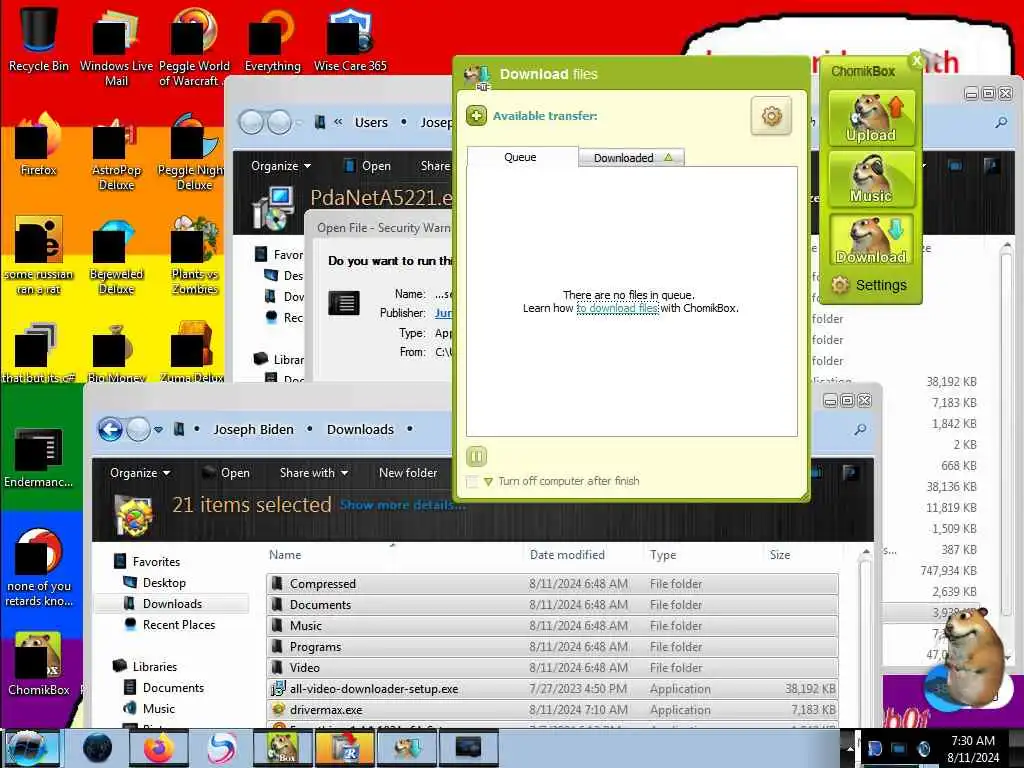Screen dimensions: 1024x768
Task: Select Downloads breadcrumb in address bar
Action: tap(360, 430)
